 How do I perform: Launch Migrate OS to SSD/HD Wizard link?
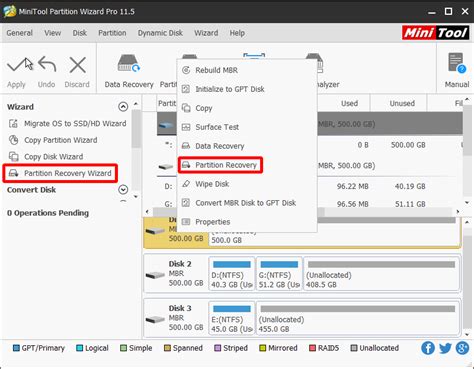pos(75,123)
